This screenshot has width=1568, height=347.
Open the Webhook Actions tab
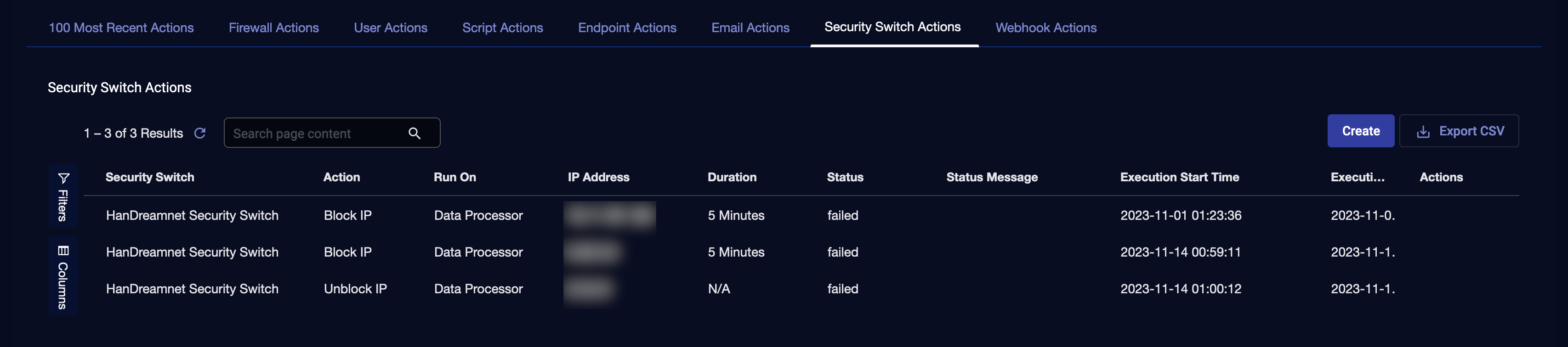1046,28
